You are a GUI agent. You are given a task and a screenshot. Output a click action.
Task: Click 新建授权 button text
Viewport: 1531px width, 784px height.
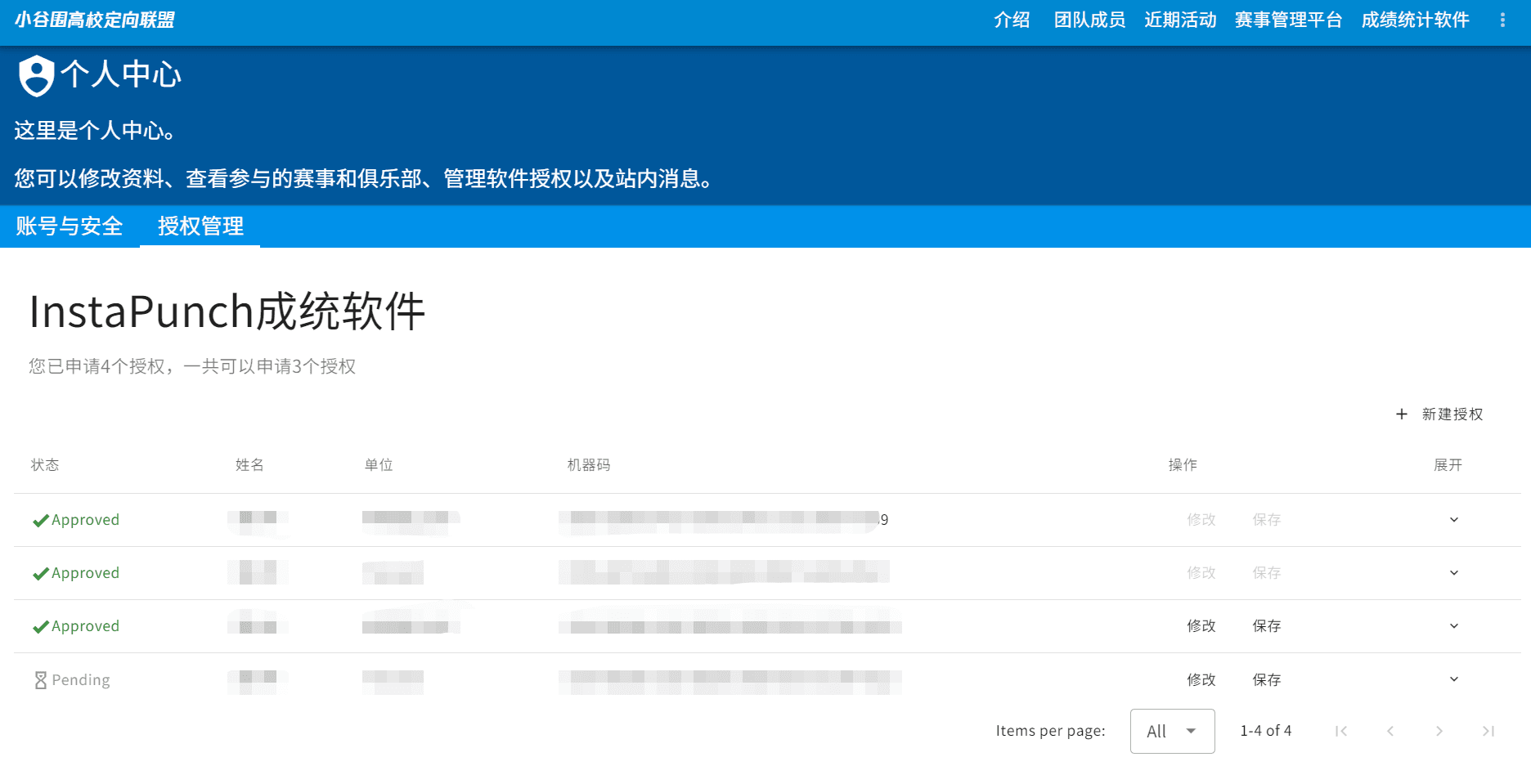1452,414
